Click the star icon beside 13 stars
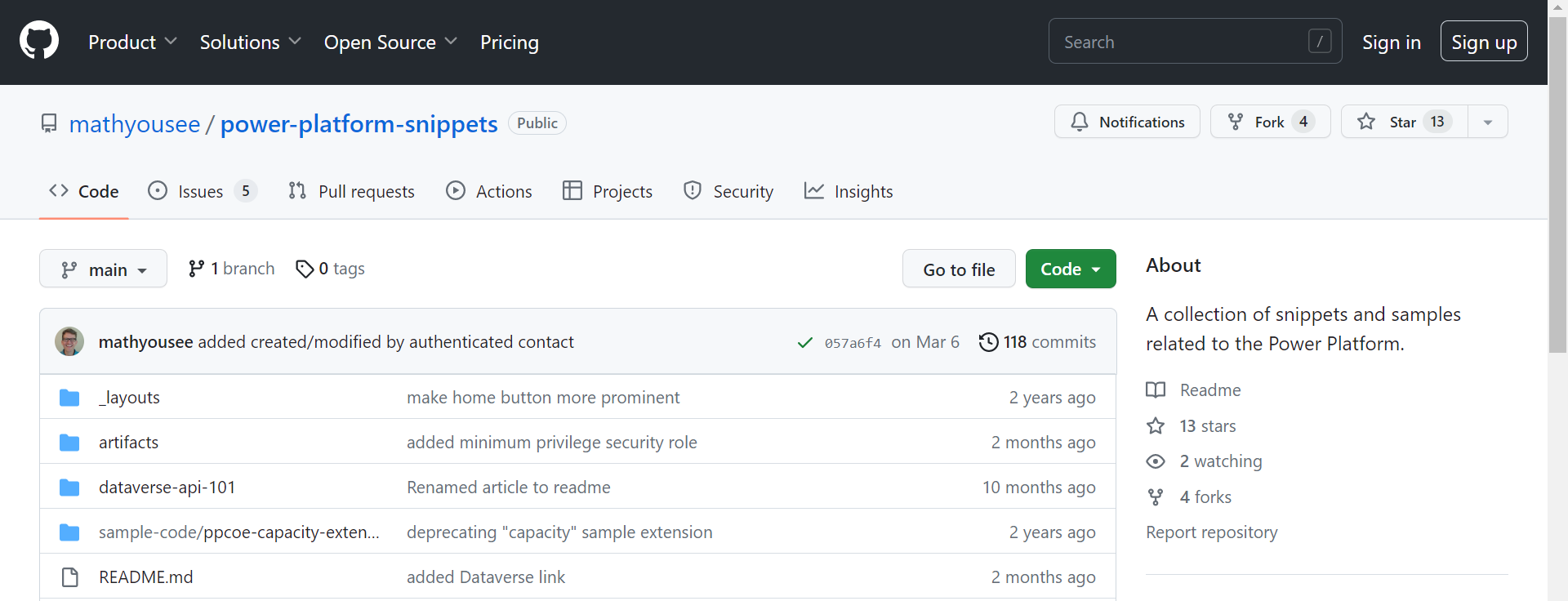Screen dimensions: 1568x601 (x=1156, y=426)
